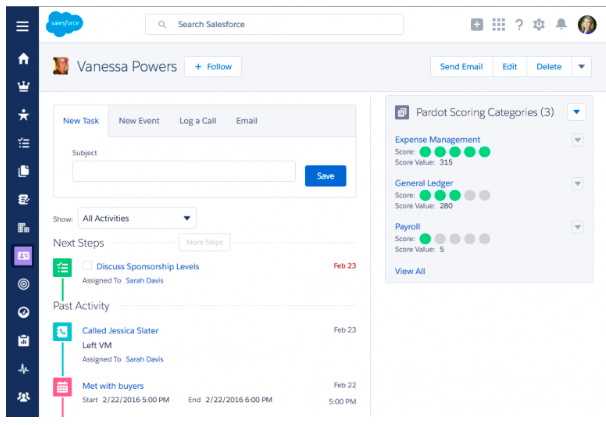Open the Reports clipboard icon in sidebar

tap(23, 340)
